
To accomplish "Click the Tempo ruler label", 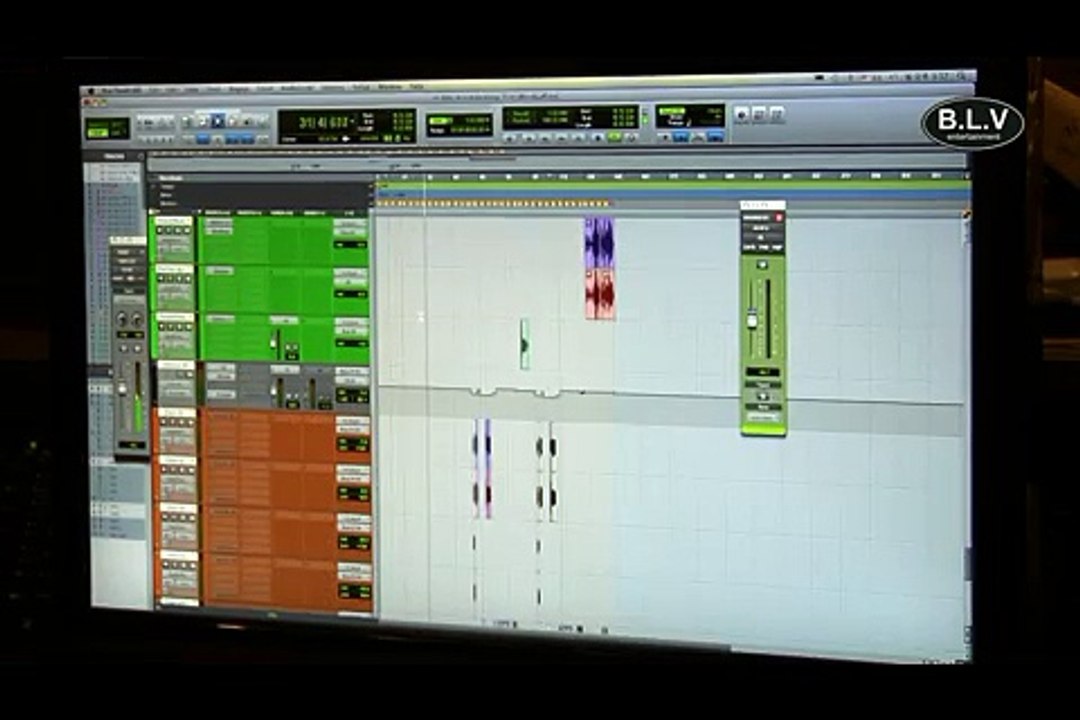I will click(167, 187).
